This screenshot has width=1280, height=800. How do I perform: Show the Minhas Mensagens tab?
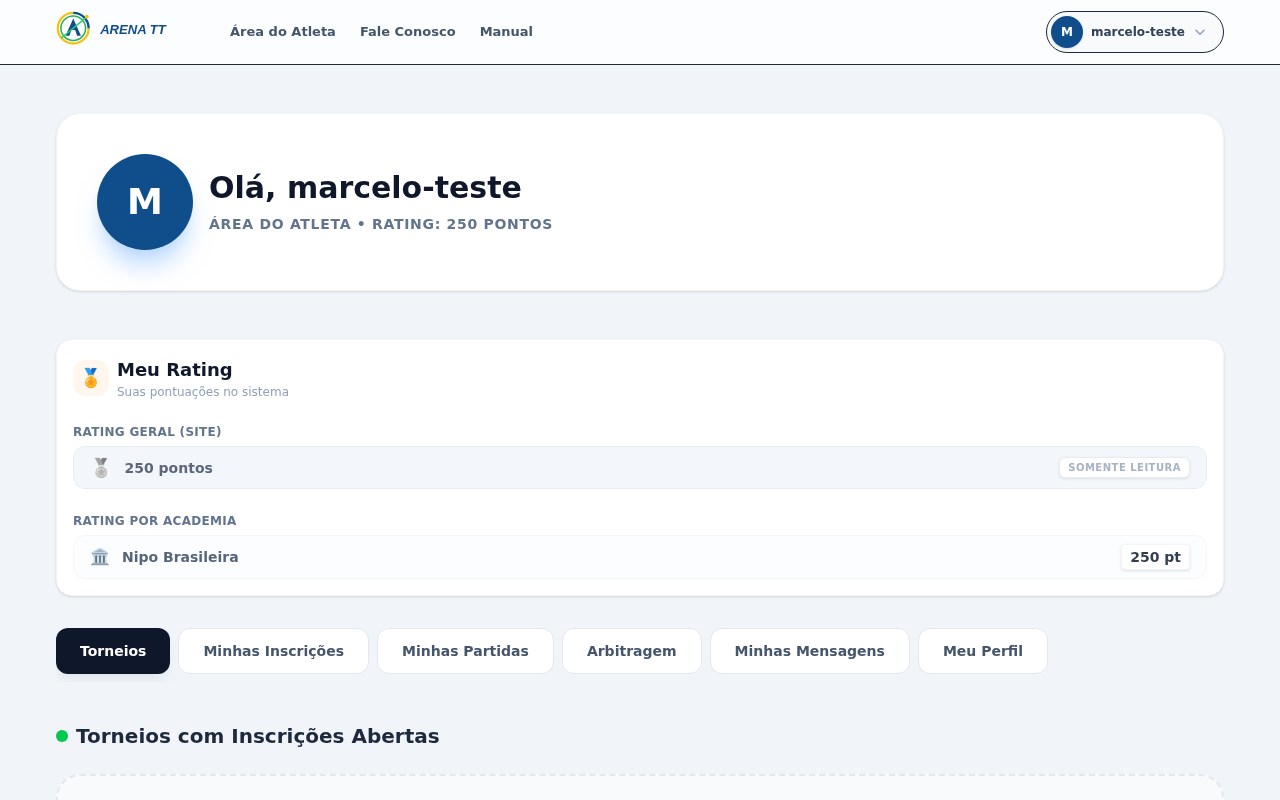pos(809,651)
